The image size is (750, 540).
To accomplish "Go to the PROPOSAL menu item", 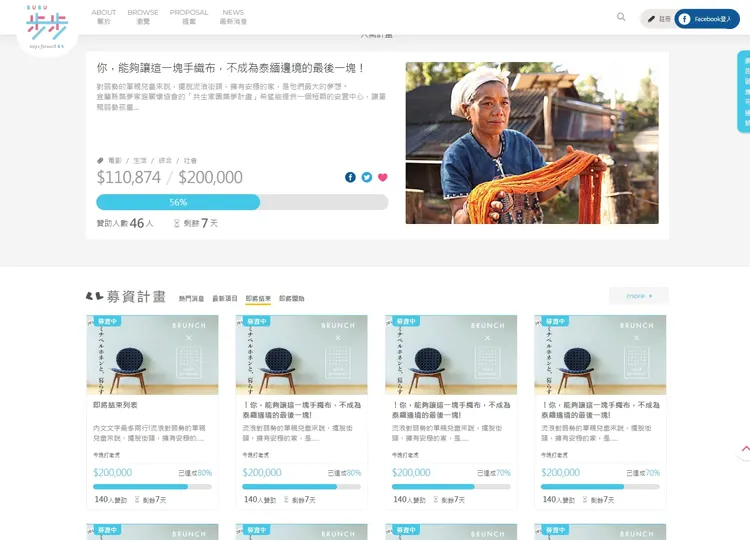I will [189, 17].
